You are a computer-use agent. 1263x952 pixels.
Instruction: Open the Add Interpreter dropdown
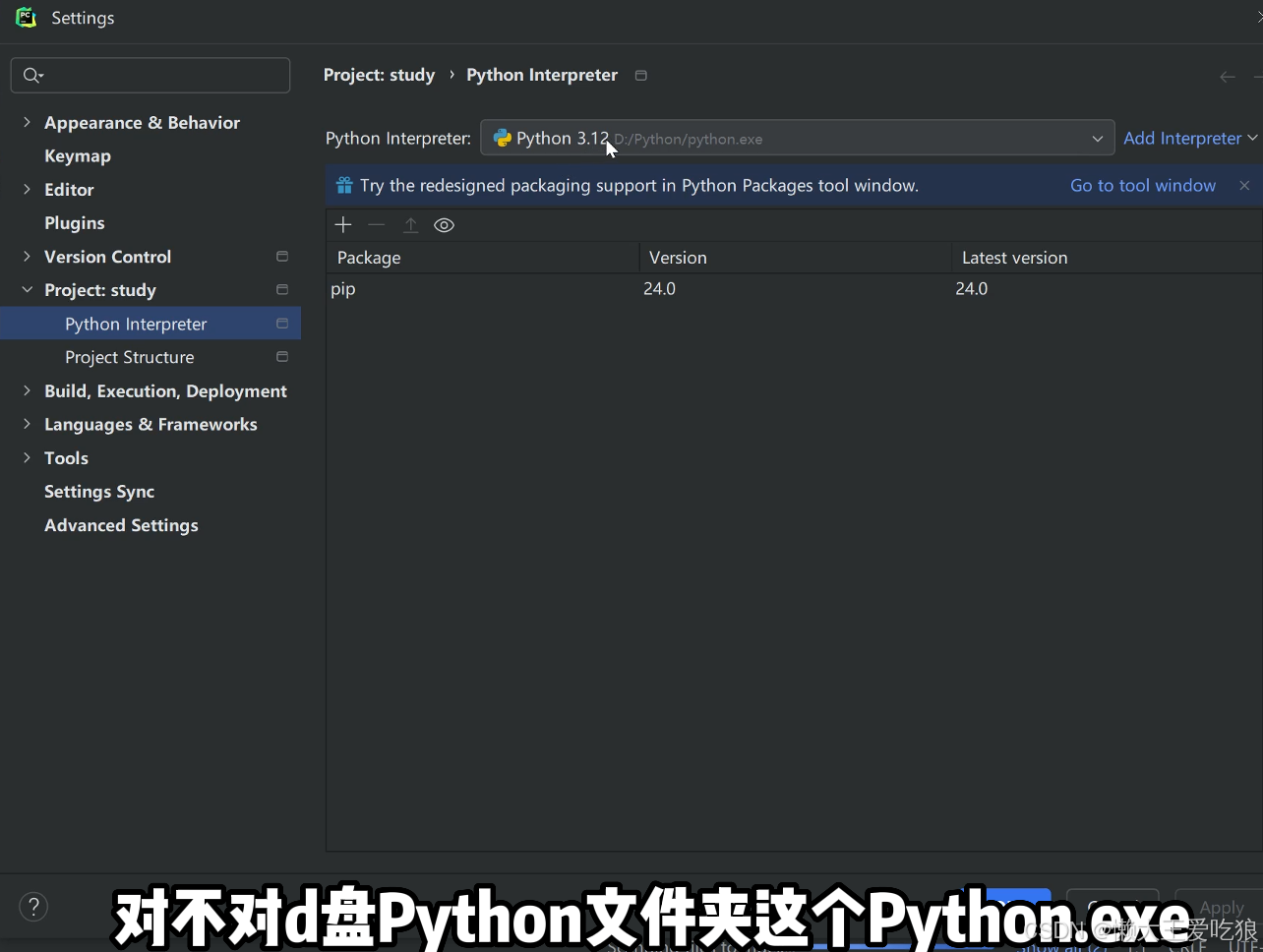click(1190, 138)
